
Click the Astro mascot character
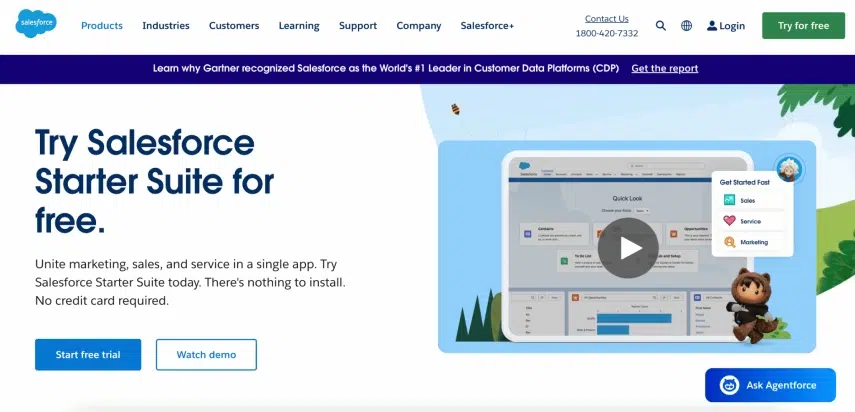tap(751, 305)
